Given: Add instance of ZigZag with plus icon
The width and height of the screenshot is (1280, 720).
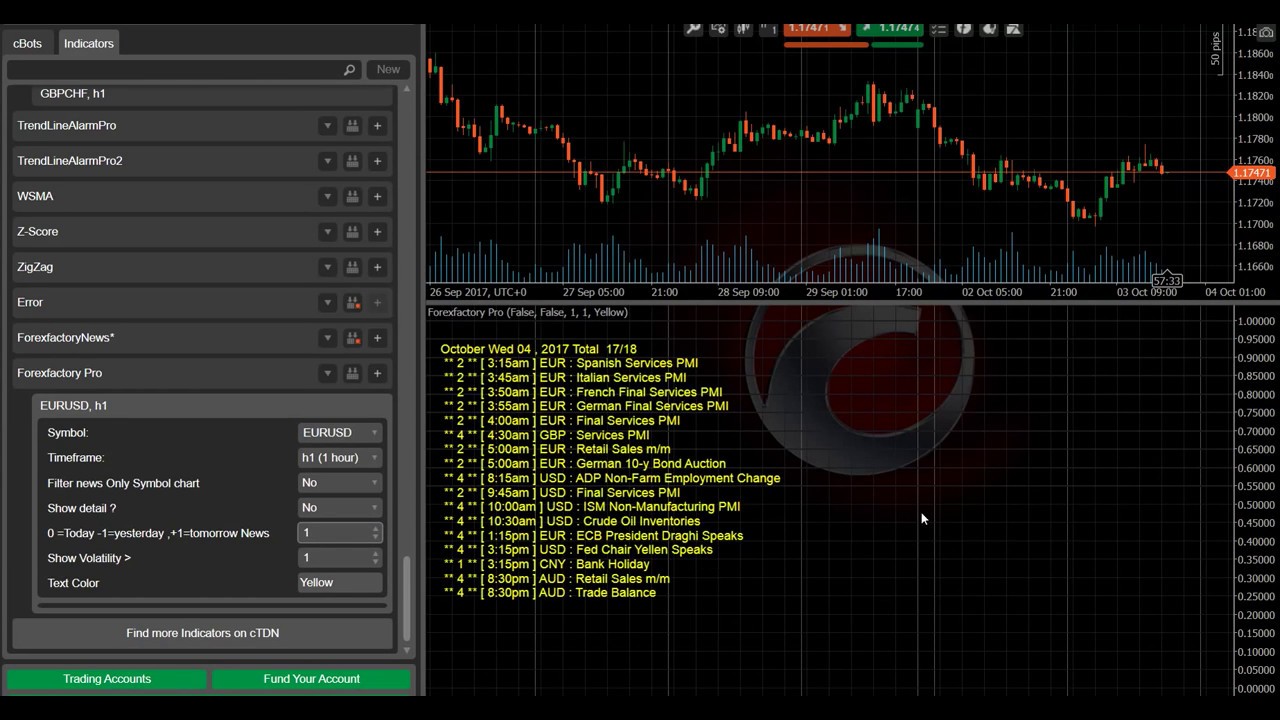Looking at the screenshot, I should (x=377, y=267).
